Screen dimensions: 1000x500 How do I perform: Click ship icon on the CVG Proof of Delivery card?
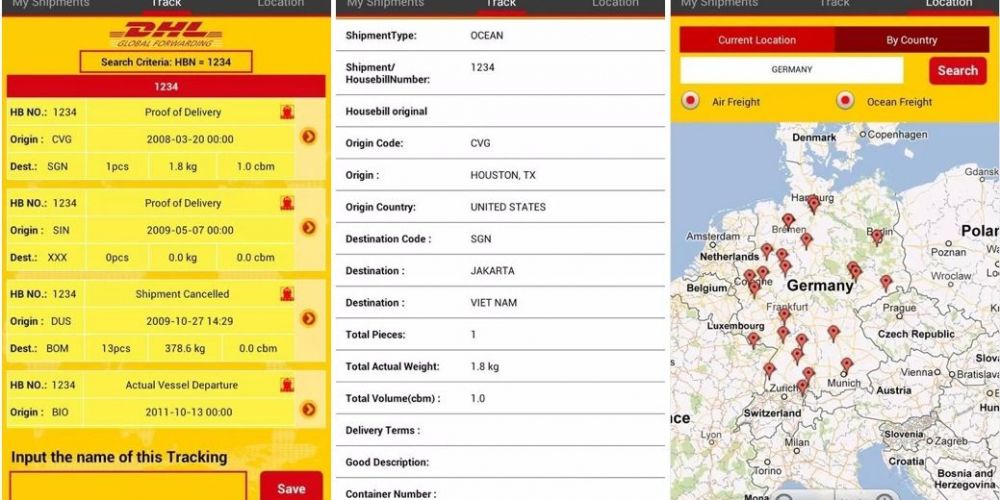coord(287,112)
